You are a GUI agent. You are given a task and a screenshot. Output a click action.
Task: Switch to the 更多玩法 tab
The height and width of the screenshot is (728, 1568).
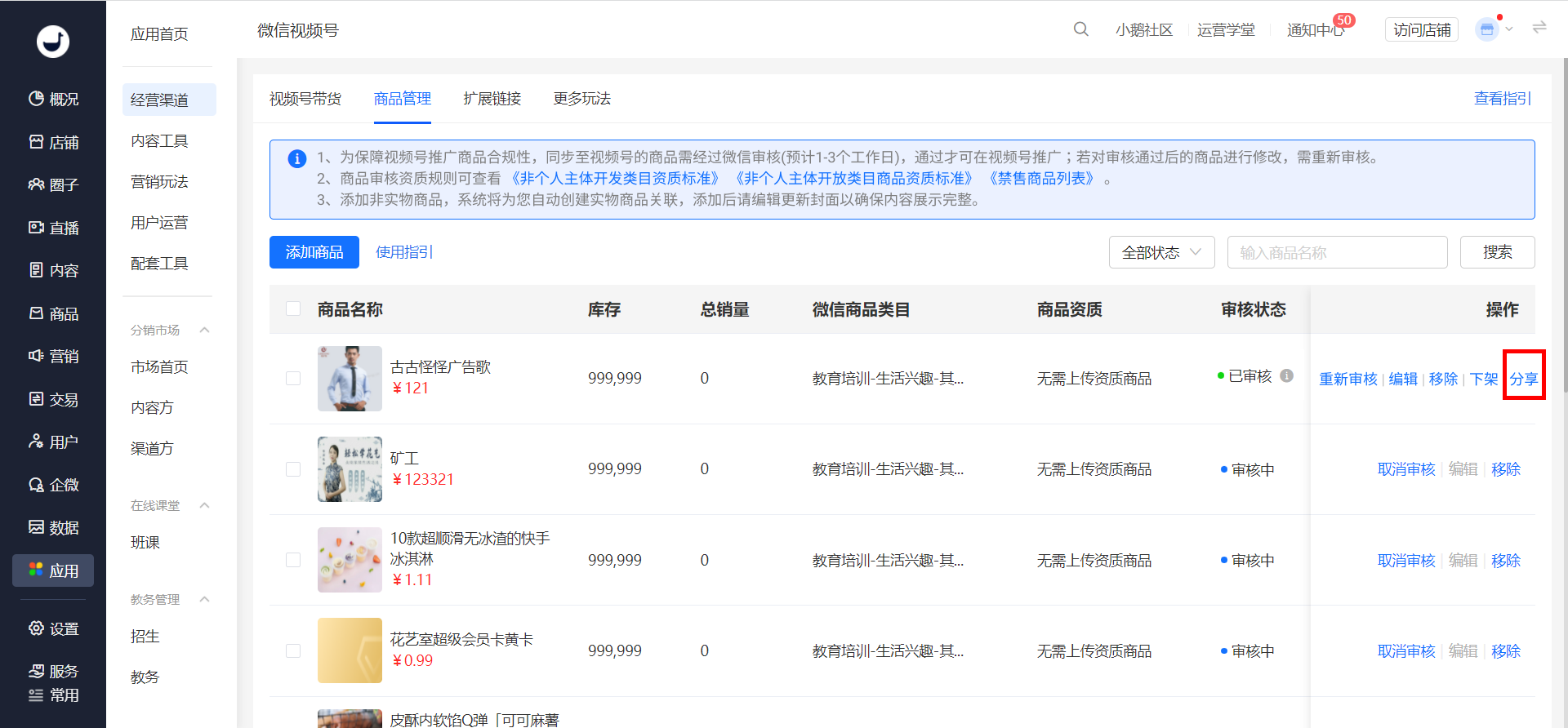[582, 99]
